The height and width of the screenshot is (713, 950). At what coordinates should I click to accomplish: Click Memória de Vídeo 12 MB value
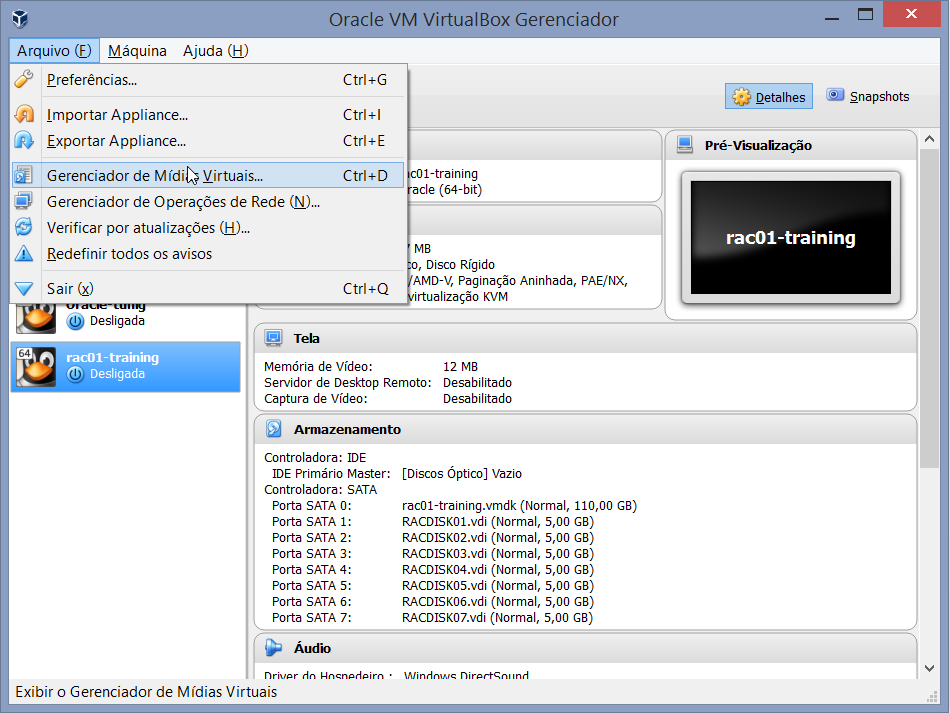pyautogui.click(x=460, y=366)
